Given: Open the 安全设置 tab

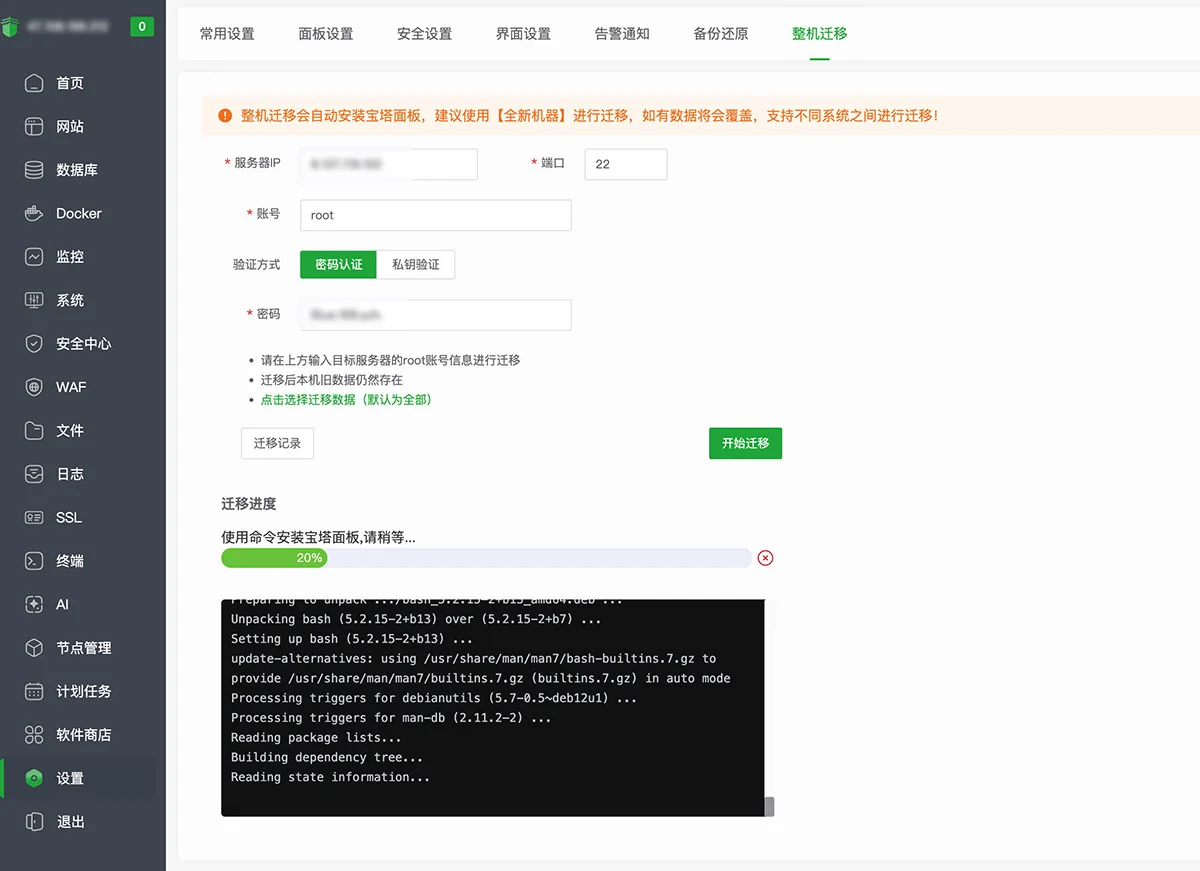Looking at the screenshot, I should tap(425, 34).
